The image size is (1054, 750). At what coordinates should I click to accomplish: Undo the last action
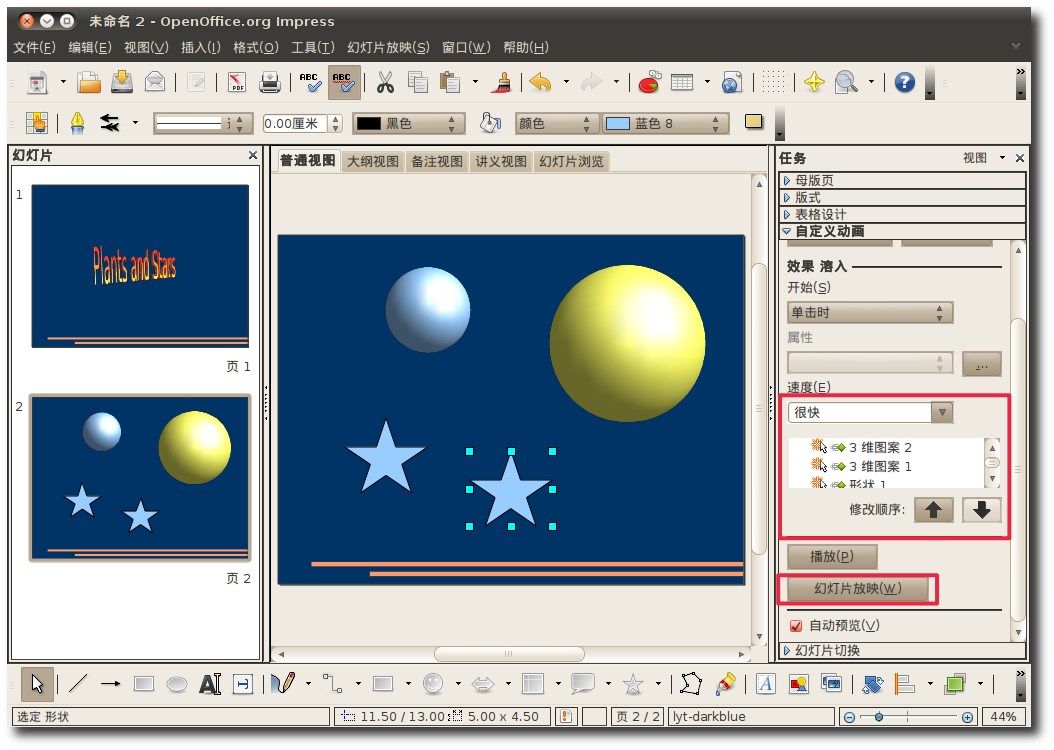tap(540, 83)
